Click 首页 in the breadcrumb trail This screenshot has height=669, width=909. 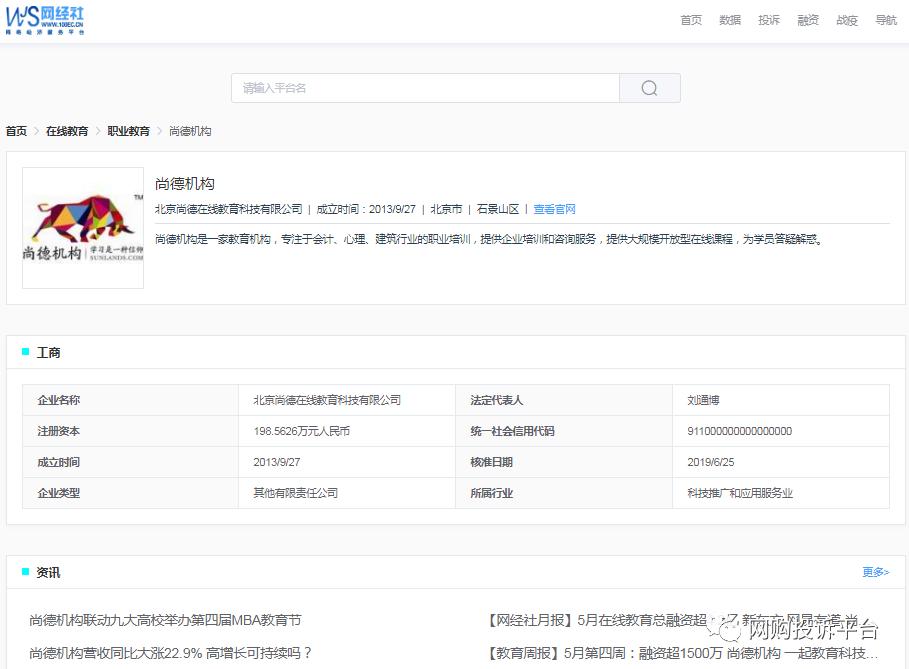coord(16,131)
